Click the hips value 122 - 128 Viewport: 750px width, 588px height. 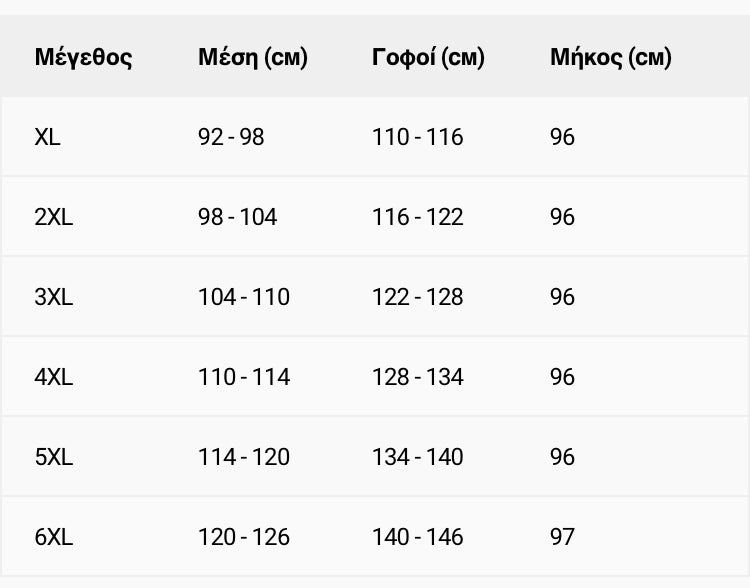pyautogui.click(x=418, y=297)
